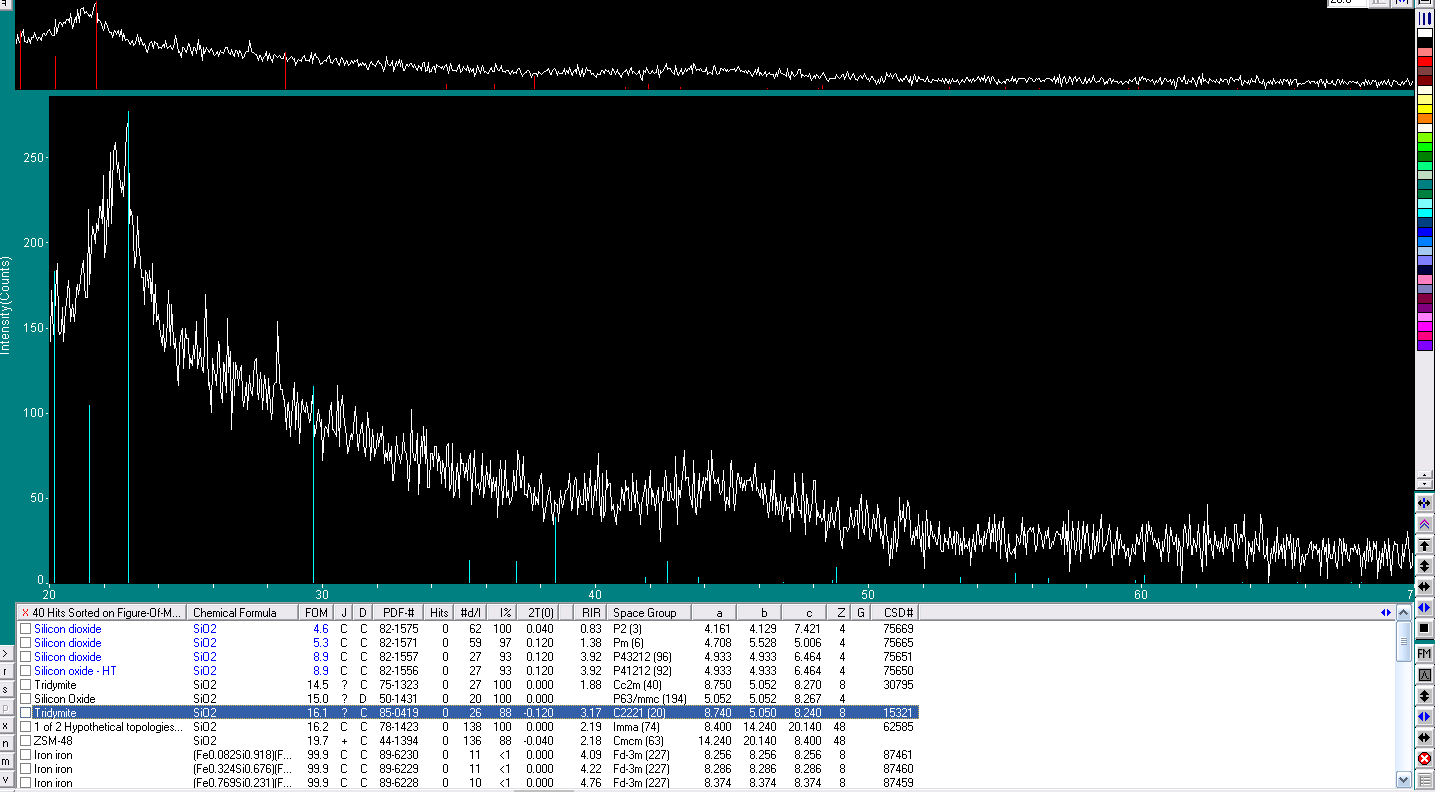
Task: Check the Silicon oxide - HT checkbox
Action: tap(26, 671)
